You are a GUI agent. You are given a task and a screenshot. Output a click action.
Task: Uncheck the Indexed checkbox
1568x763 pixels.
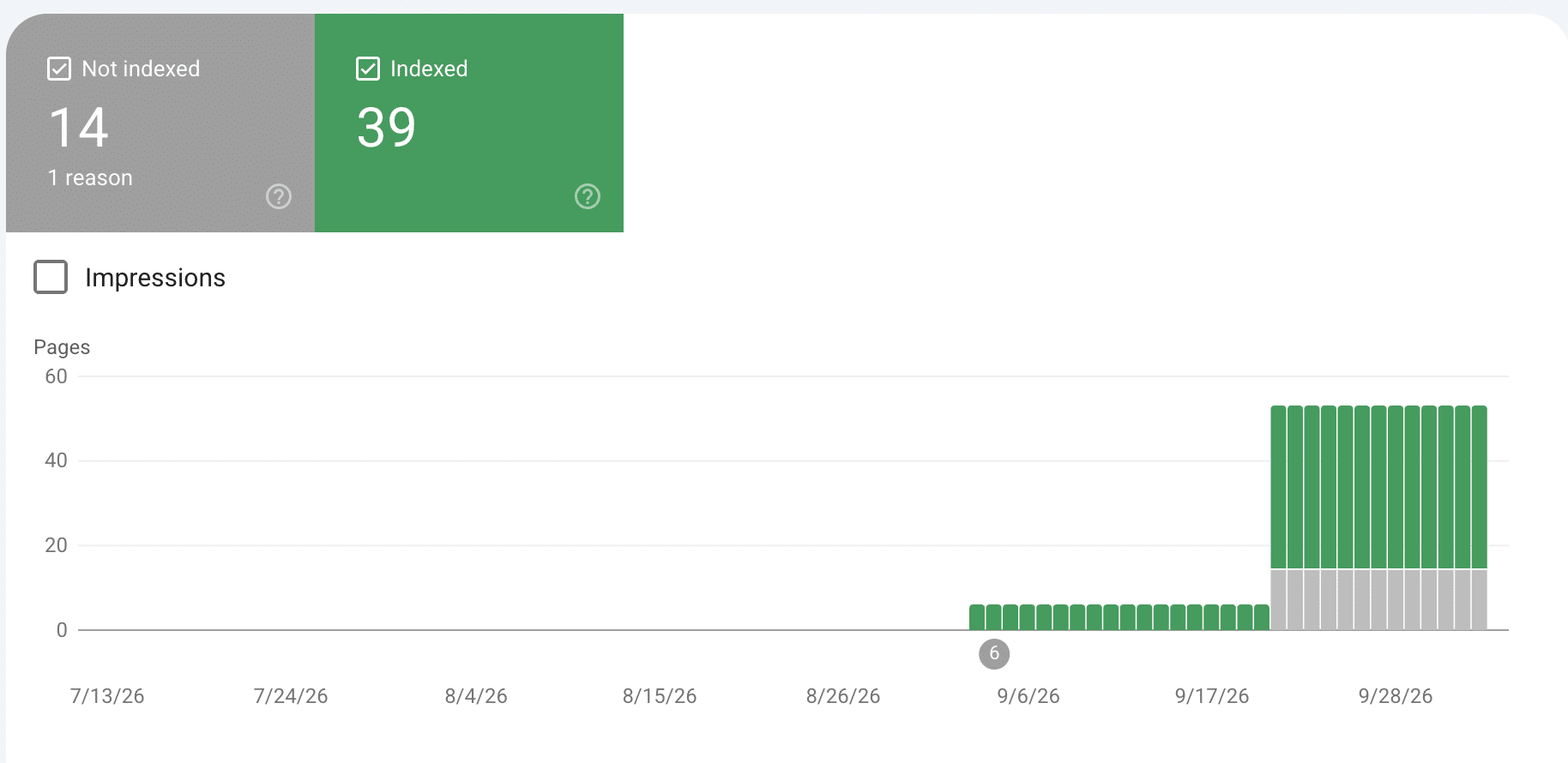[x=368, y=69]
